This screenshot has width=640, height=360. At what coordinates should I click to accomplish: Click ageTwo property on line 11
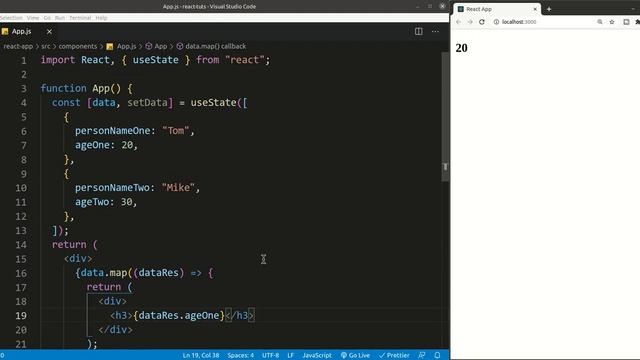pyautogui.click(x=92, y=202)
